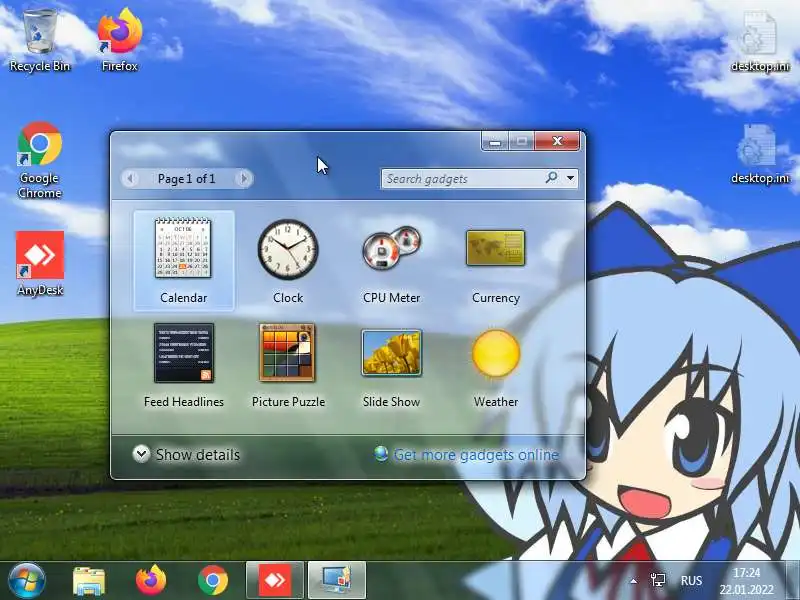Open the taskbar clock showing 17:24

(x=747, y=581)
